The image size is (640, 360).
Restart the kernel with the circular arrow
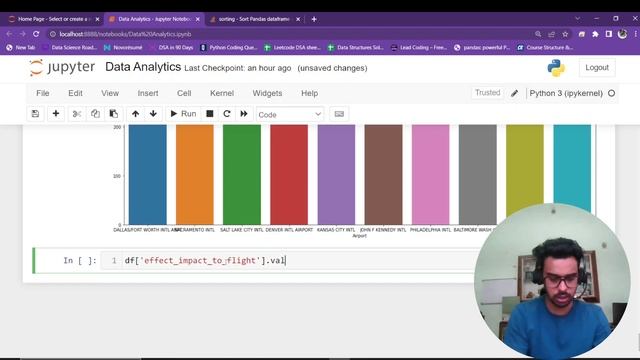tap(227, 114)
